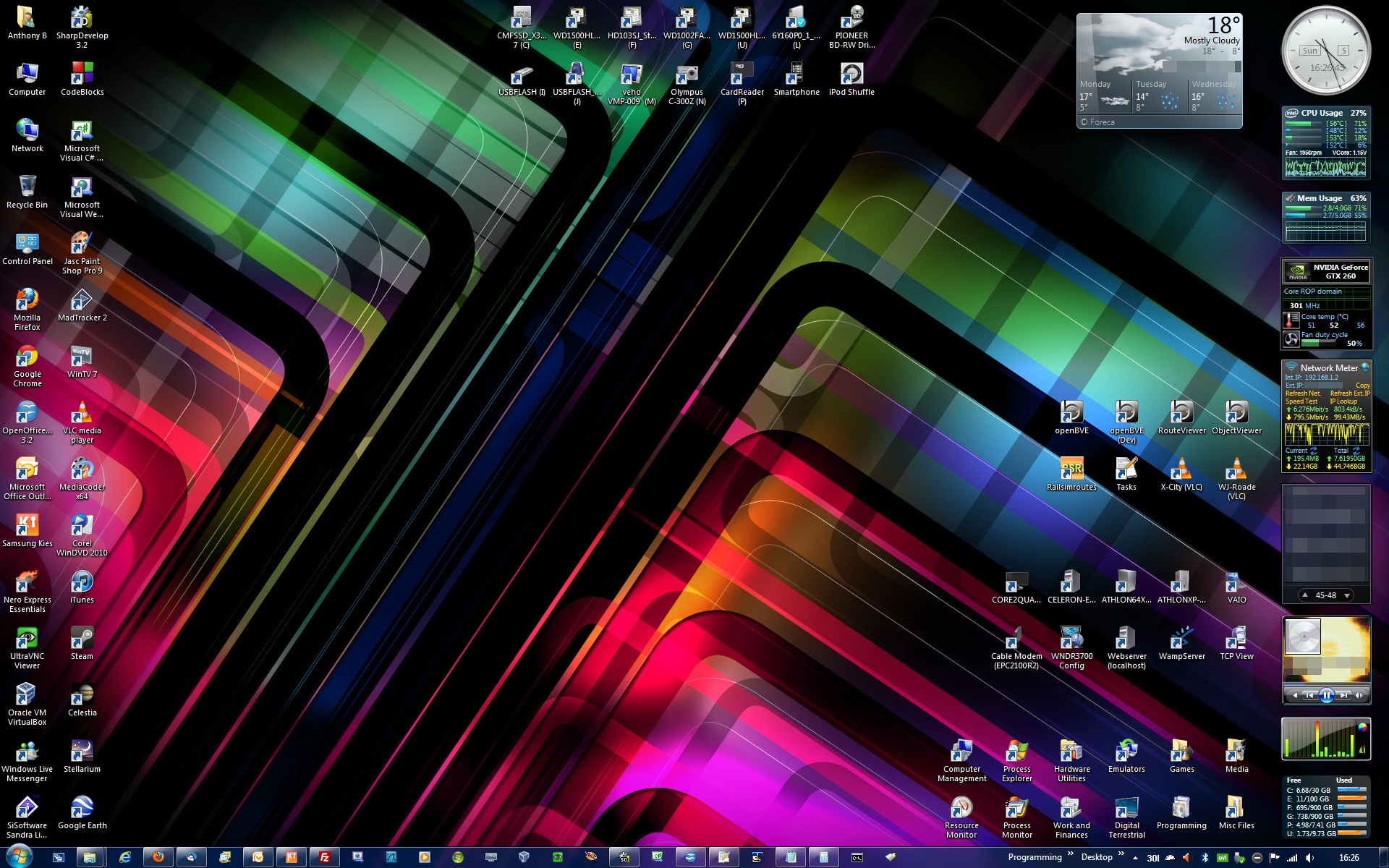Open the Oracle VM VirtualBox shortcut
The width and height of the screenshot is (1389, 868).
[27, 695]
